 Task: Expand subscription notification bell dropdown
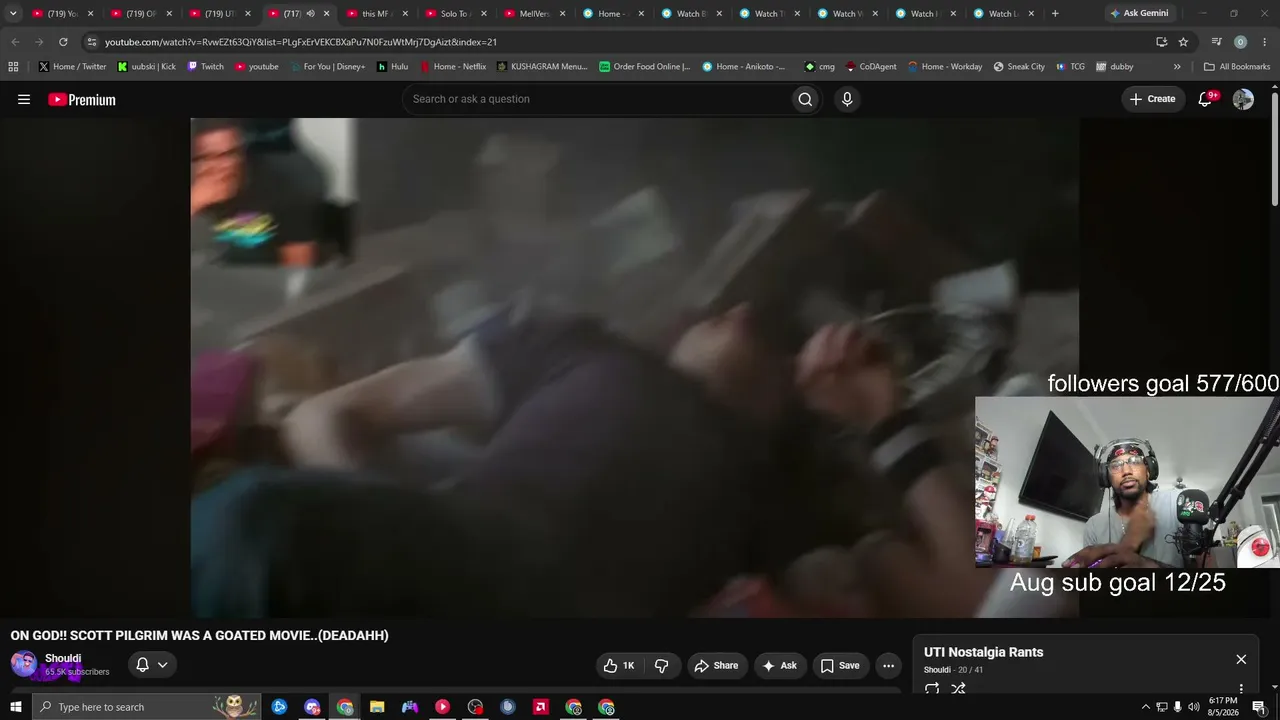152,665
